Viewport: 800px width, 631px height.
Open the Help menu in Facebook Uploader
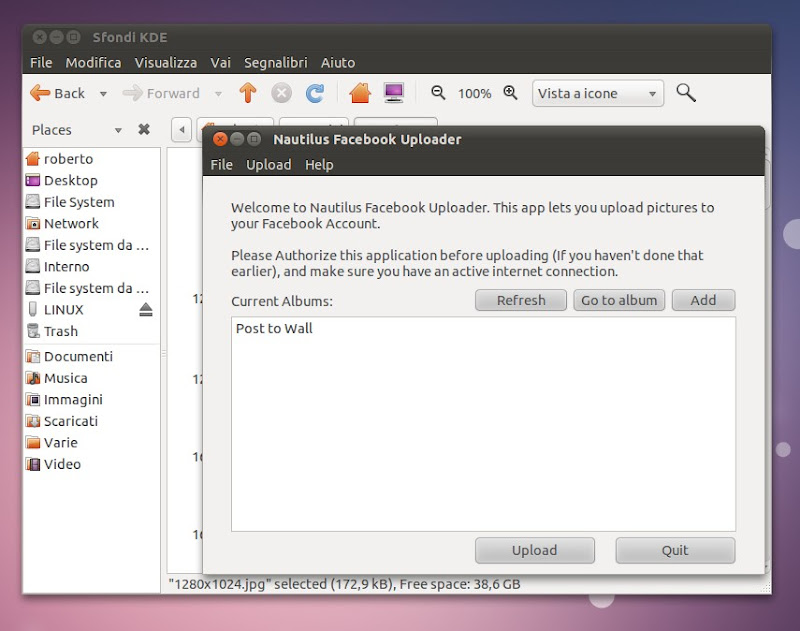(319, 165)
